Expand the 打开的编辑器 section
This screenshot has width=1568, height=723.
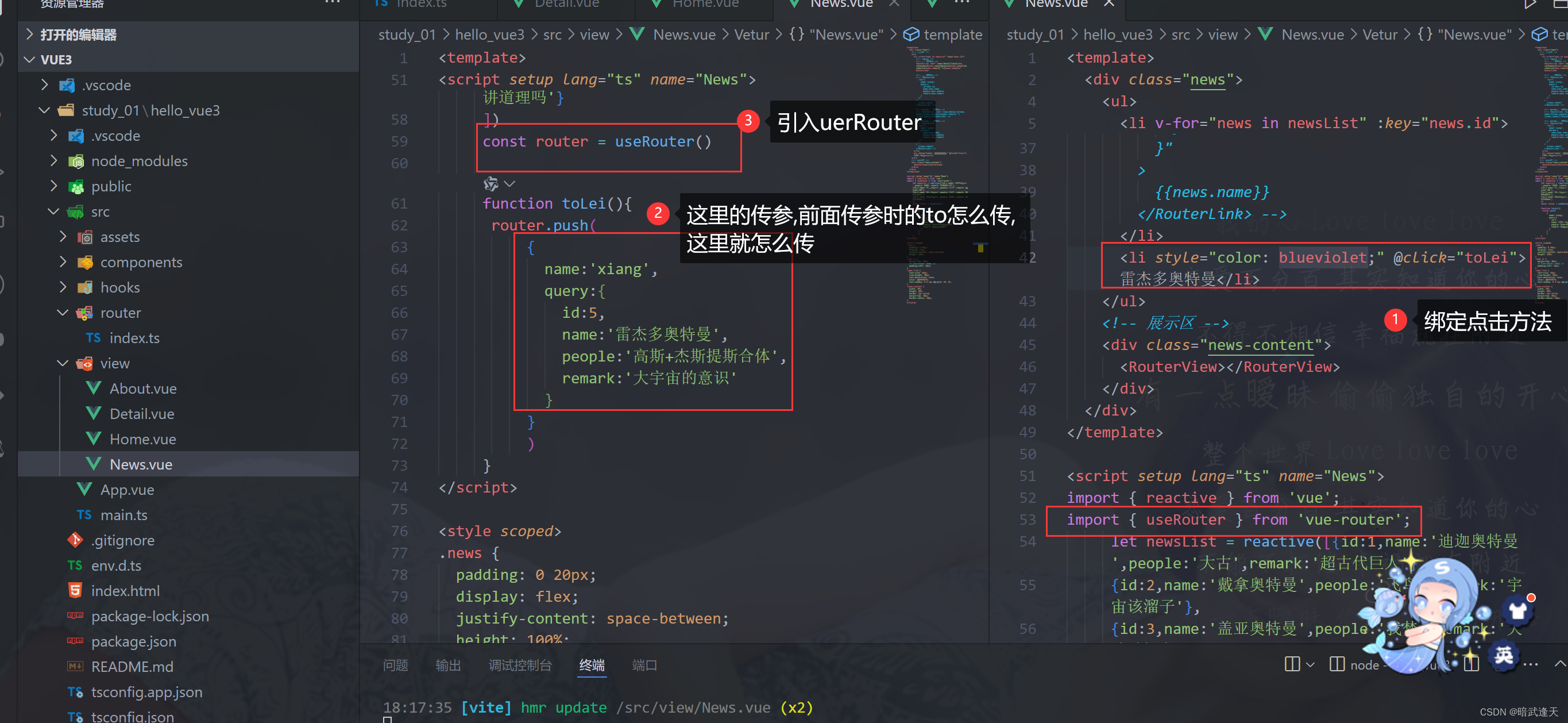coord(30,34)
